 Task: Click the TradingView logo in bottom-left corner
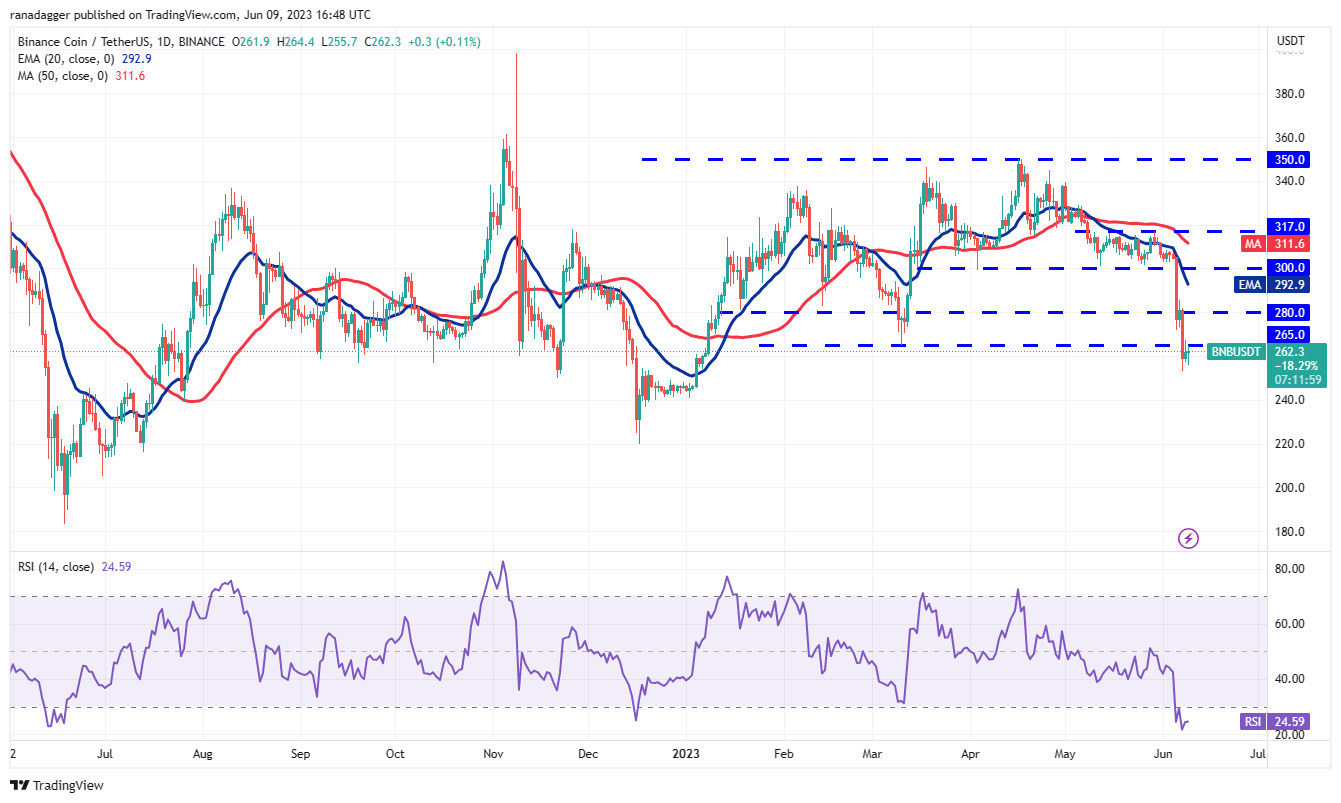coord(57,786)
